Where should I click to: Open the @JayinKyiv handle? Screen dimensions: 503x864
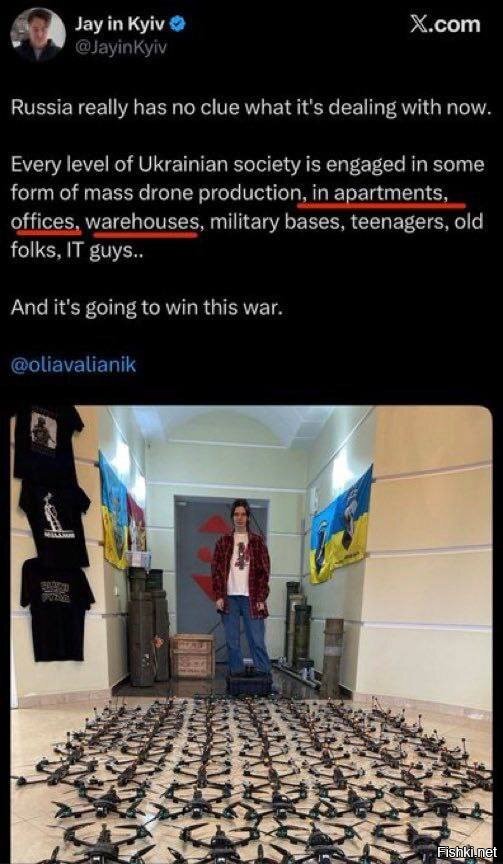(121, 48)
